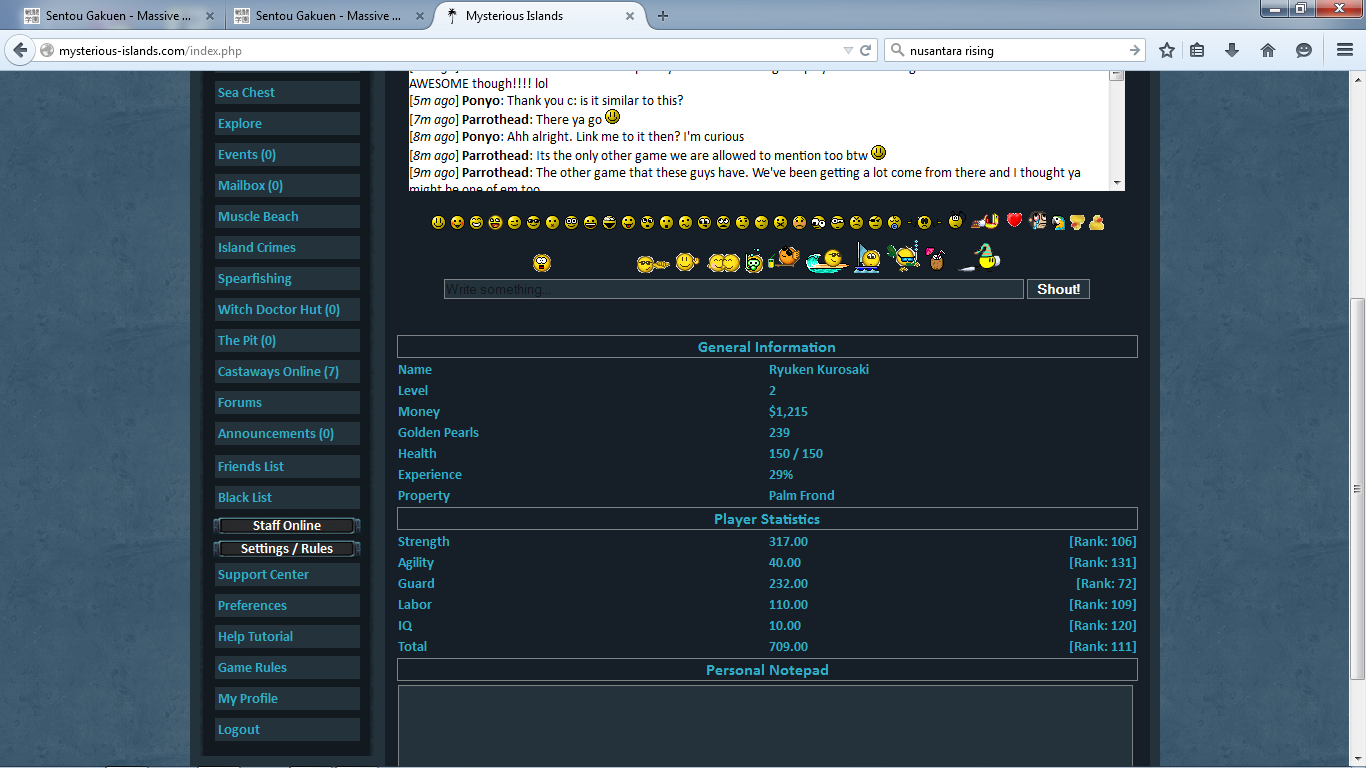Open the smiley chat icon in toolbar

[x=1304, y=50]
